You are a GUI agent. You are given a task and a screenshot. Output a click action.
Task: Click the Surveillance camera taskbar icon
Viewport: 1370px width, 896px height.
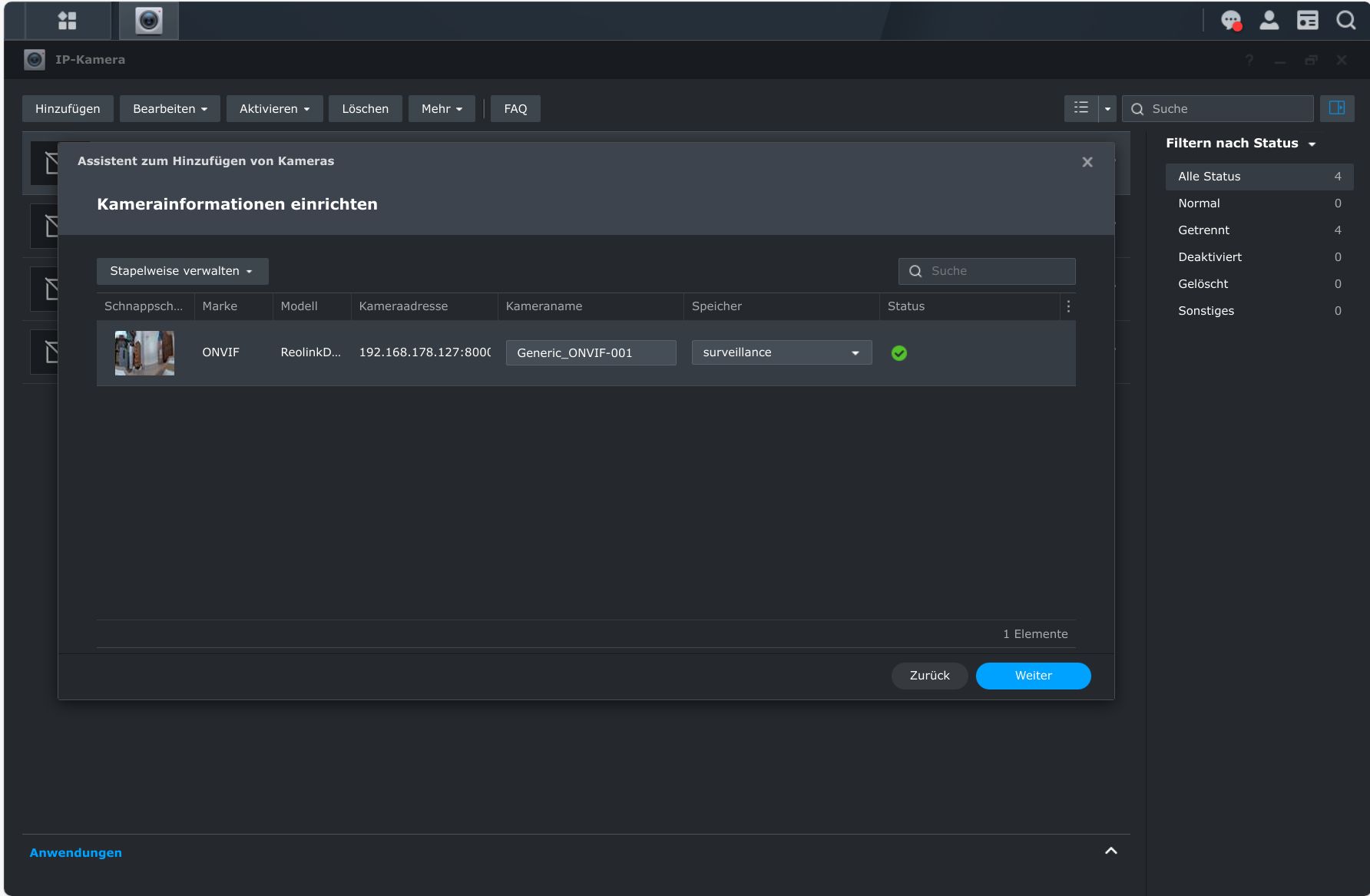point(149,21)
